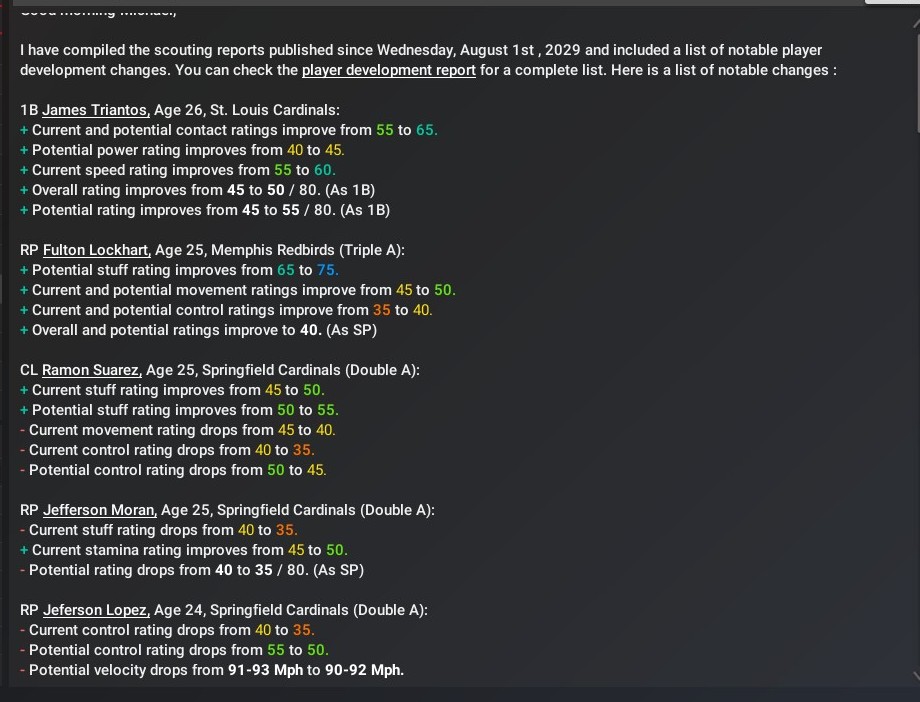The height and width of the screenshot is (702, 920).
Task: Click Moran's current stamina rating line
Action: coord(189,550)
